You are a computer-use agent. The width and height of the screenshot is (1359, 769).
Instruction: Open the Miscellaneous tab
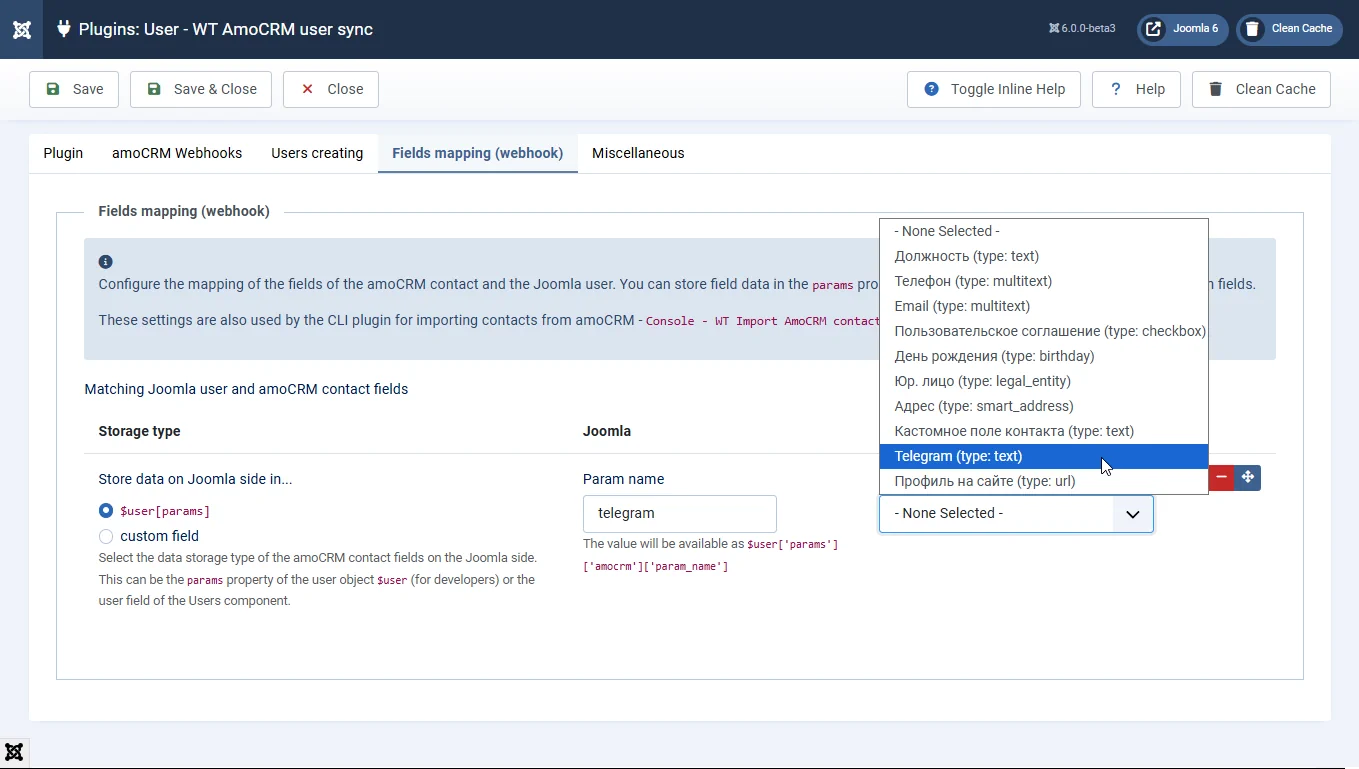pos(638,153)
